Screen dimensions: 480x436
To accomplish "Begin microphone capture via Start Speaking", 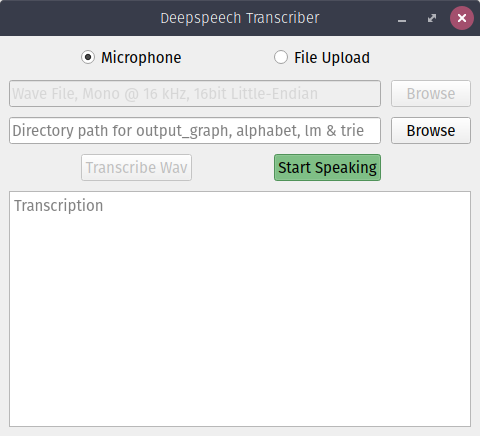I will (327, 167).
